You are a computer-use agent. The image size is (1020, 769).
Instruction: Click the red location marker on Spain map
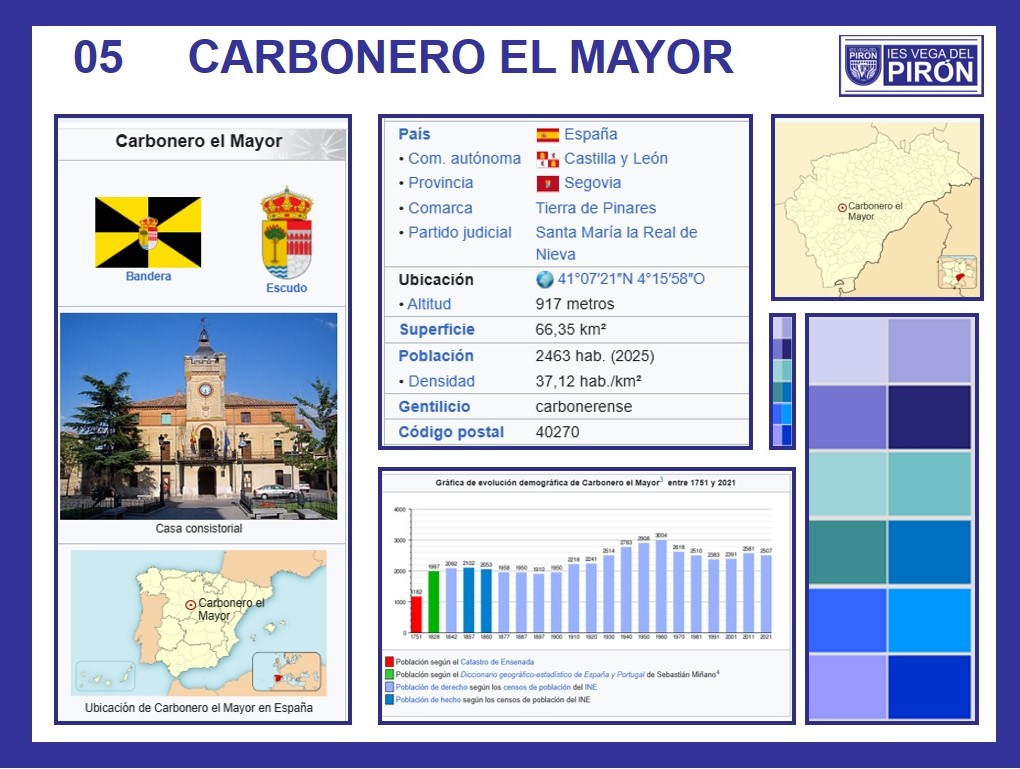click(190, 605)
